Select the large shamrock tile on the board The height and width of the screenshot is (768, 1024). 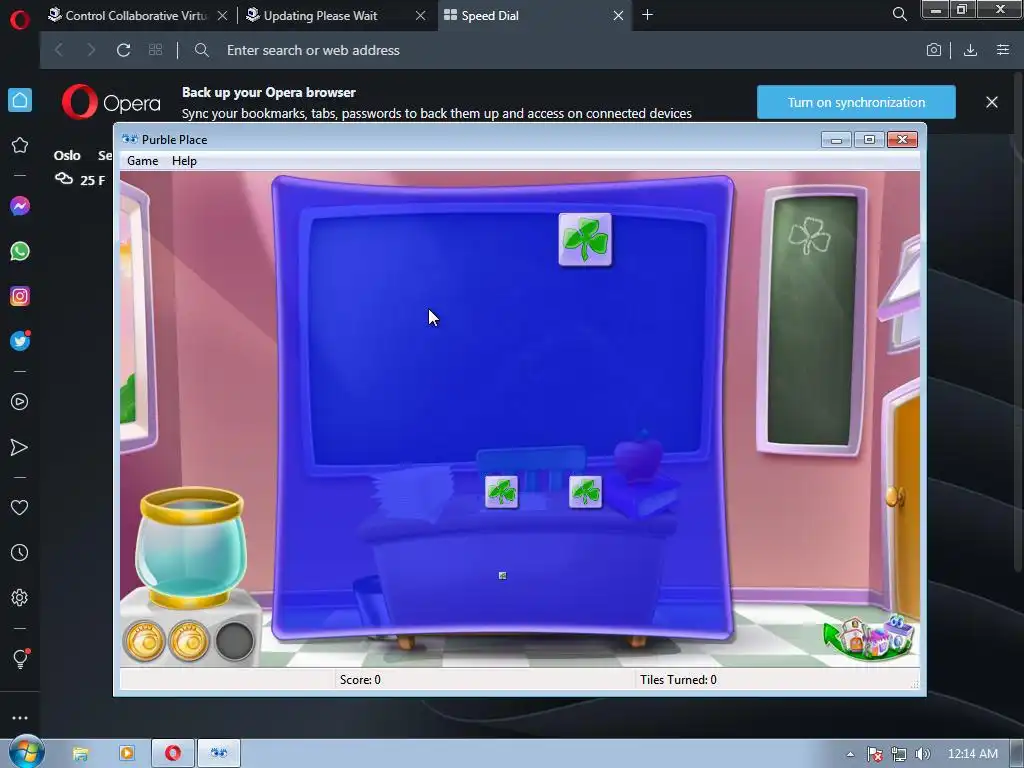585,240
